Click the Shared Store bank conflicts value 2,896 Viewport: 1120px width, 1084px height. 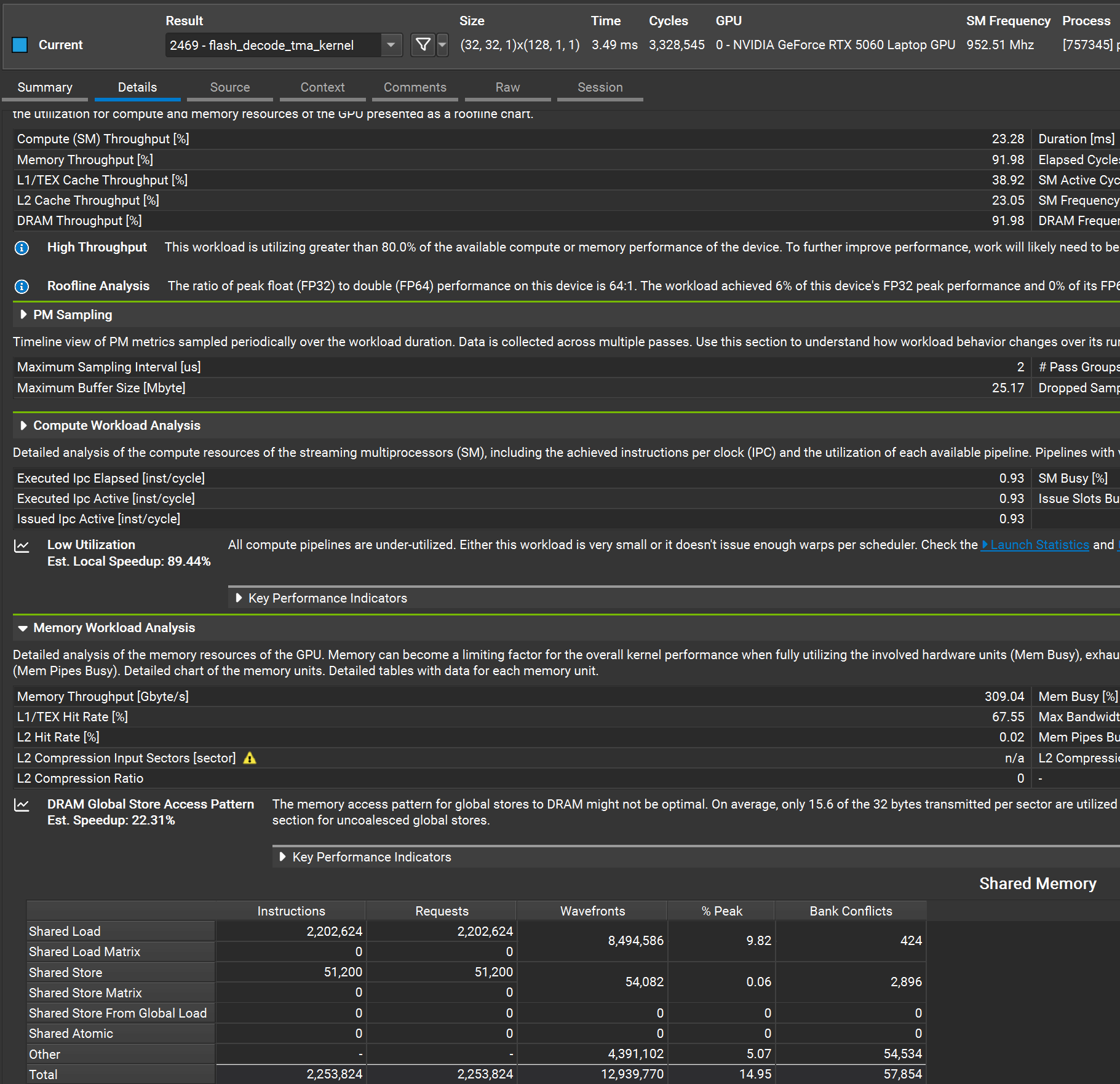pyautogui.click(x=907, y=982)
